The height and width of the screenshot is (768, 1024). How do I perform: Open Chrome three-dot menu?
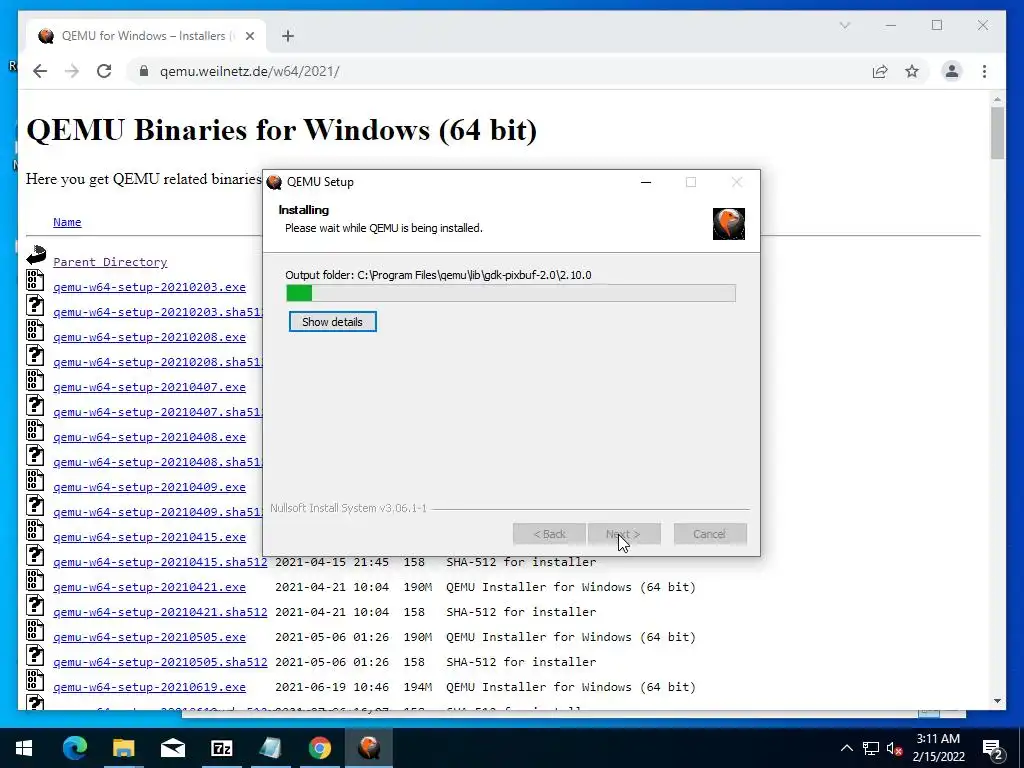pos(984,71)
